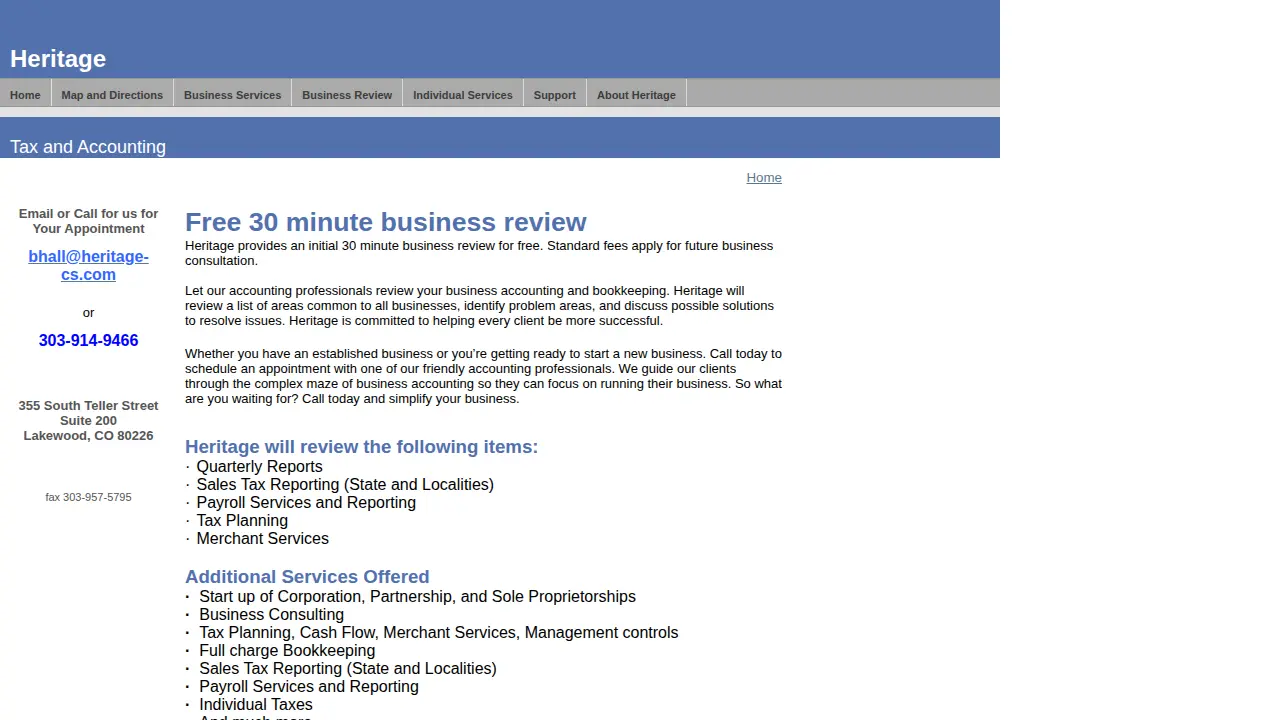The height and width of the screenshot is (720, 1280).
Task: Open Business Services menu item
Action: point(232,95)
